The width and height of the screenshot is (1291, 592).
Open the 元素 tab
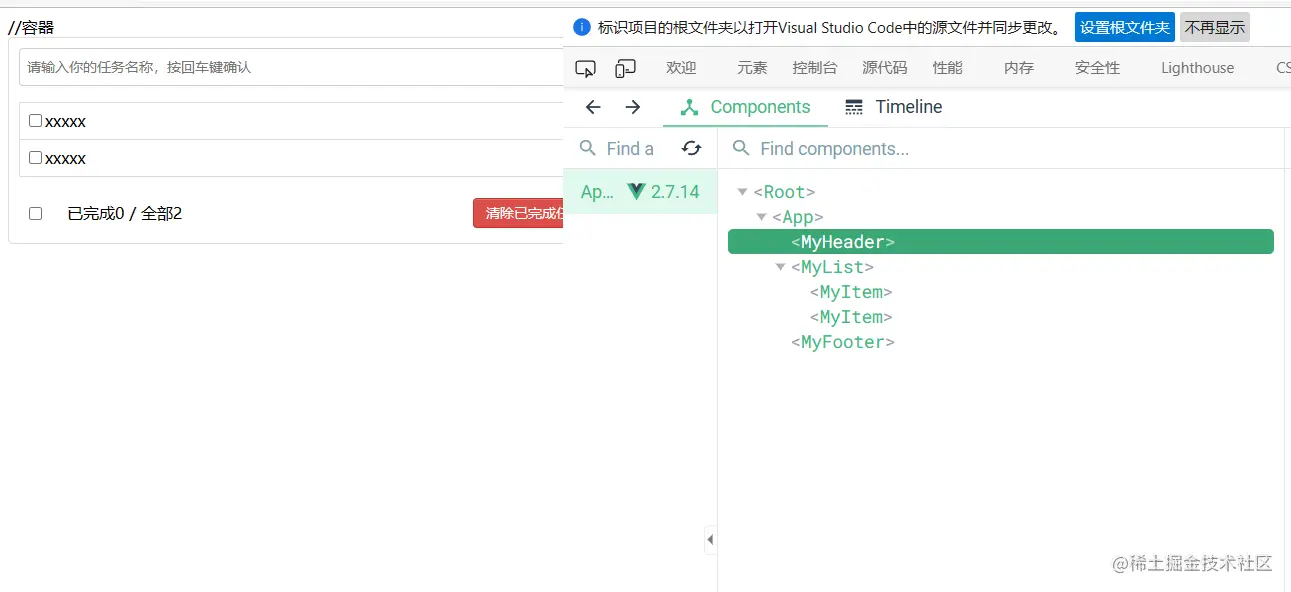tap(752, 68)
